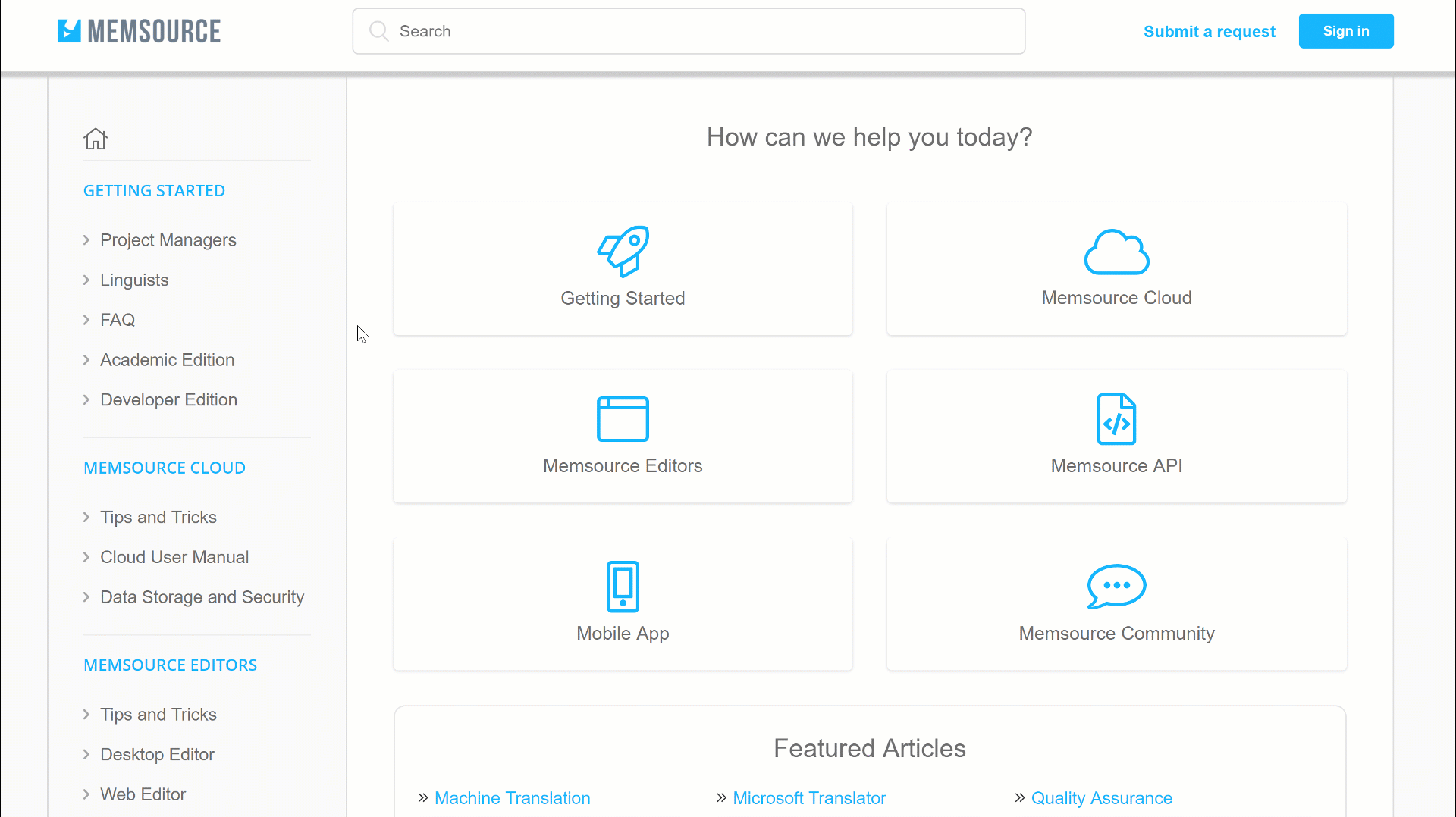Screen dimensions: 1456x817
Task: Expand Tips and Tricks chevron under Memsource Cloud
Action: tap(86, 518)
